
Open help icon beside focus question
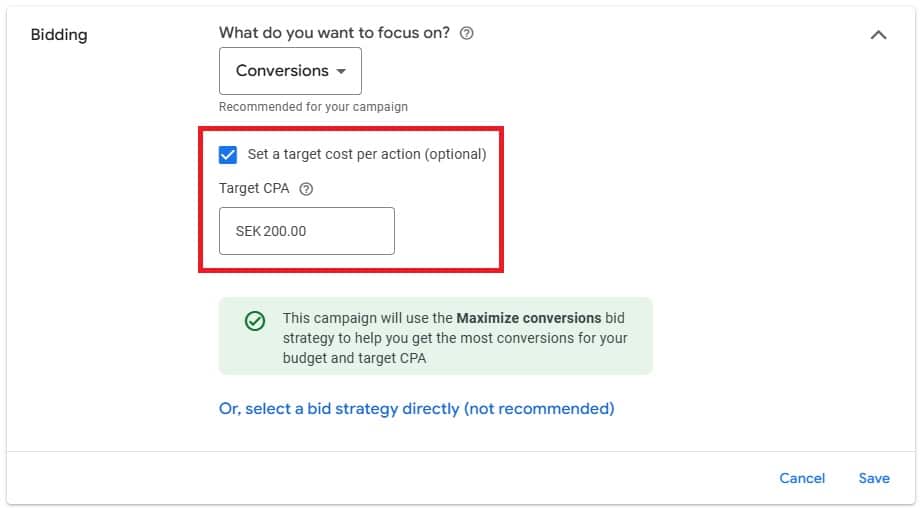click(x=466, y=33)
